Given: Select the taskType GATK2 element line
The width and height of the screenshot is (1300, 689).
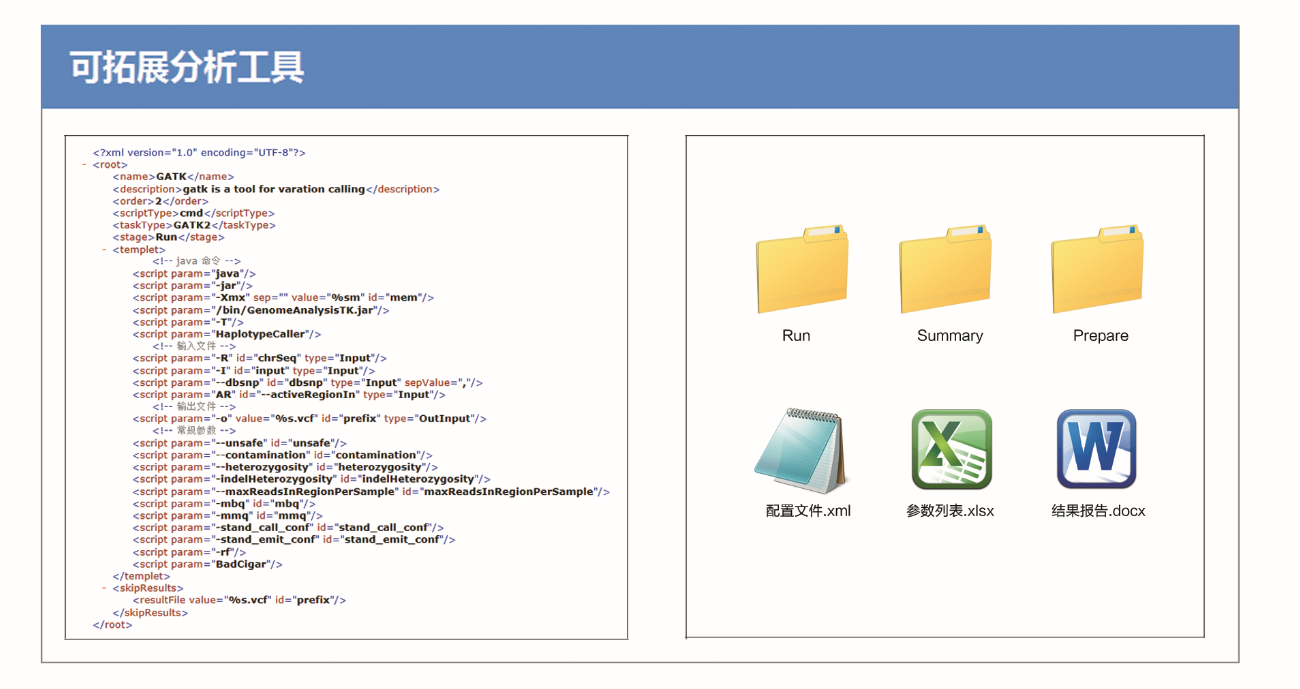Looking at the screenshot, I should (x=194, y=225).
